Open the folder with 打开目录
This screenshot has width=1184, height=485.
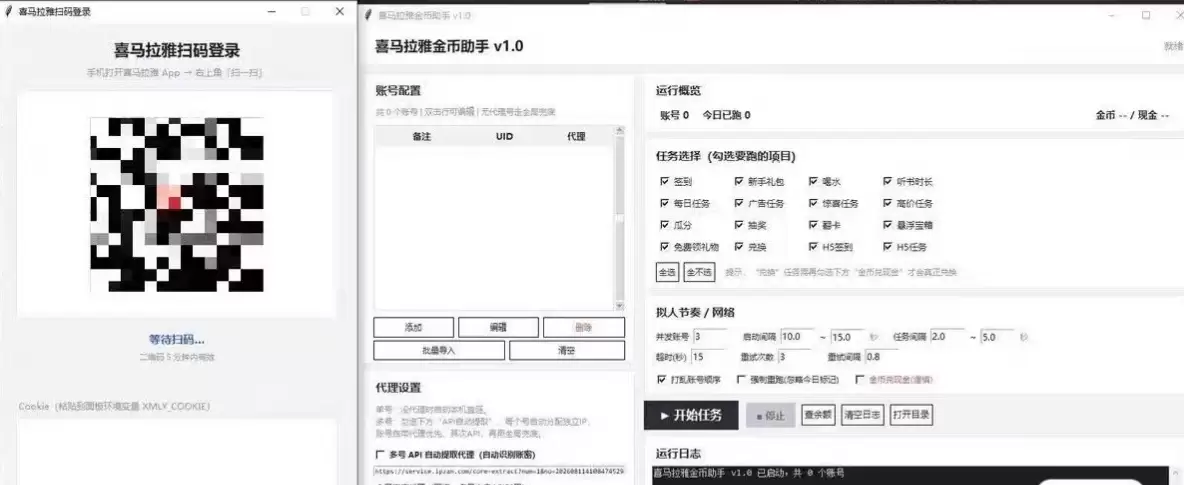(911, 415)
